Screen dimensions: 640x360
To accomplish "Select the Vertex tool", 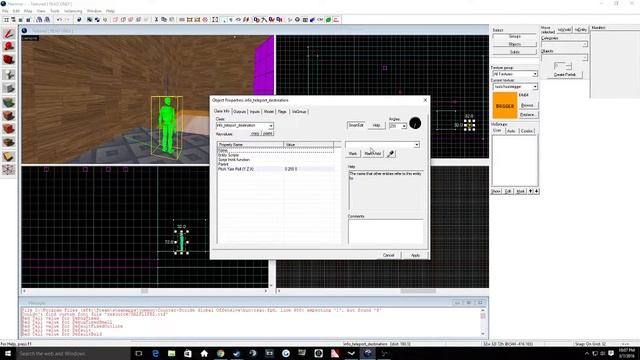I will 9,170.
